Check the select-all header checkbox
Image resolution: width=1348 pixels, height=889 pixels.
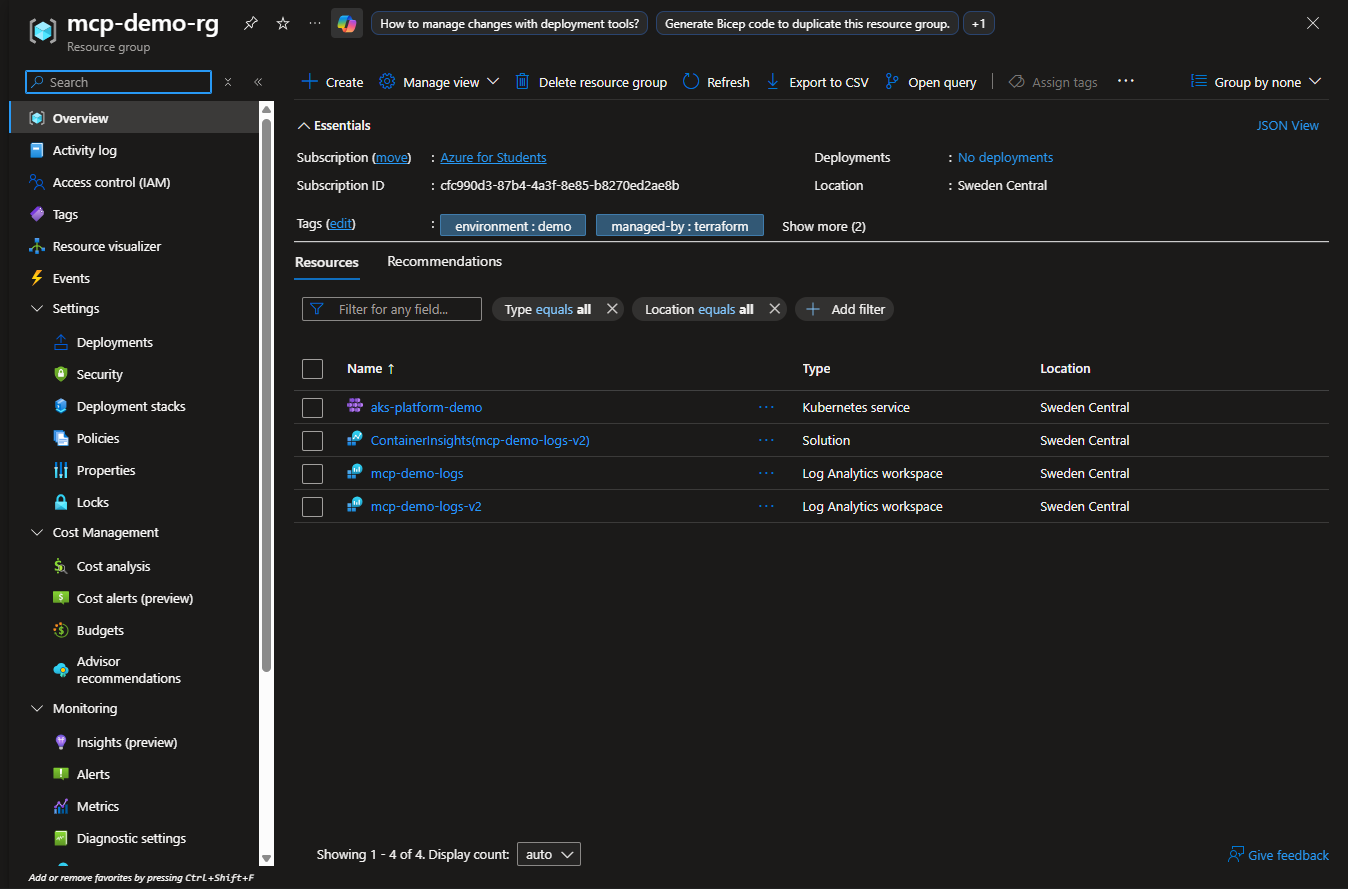point(313,369)
